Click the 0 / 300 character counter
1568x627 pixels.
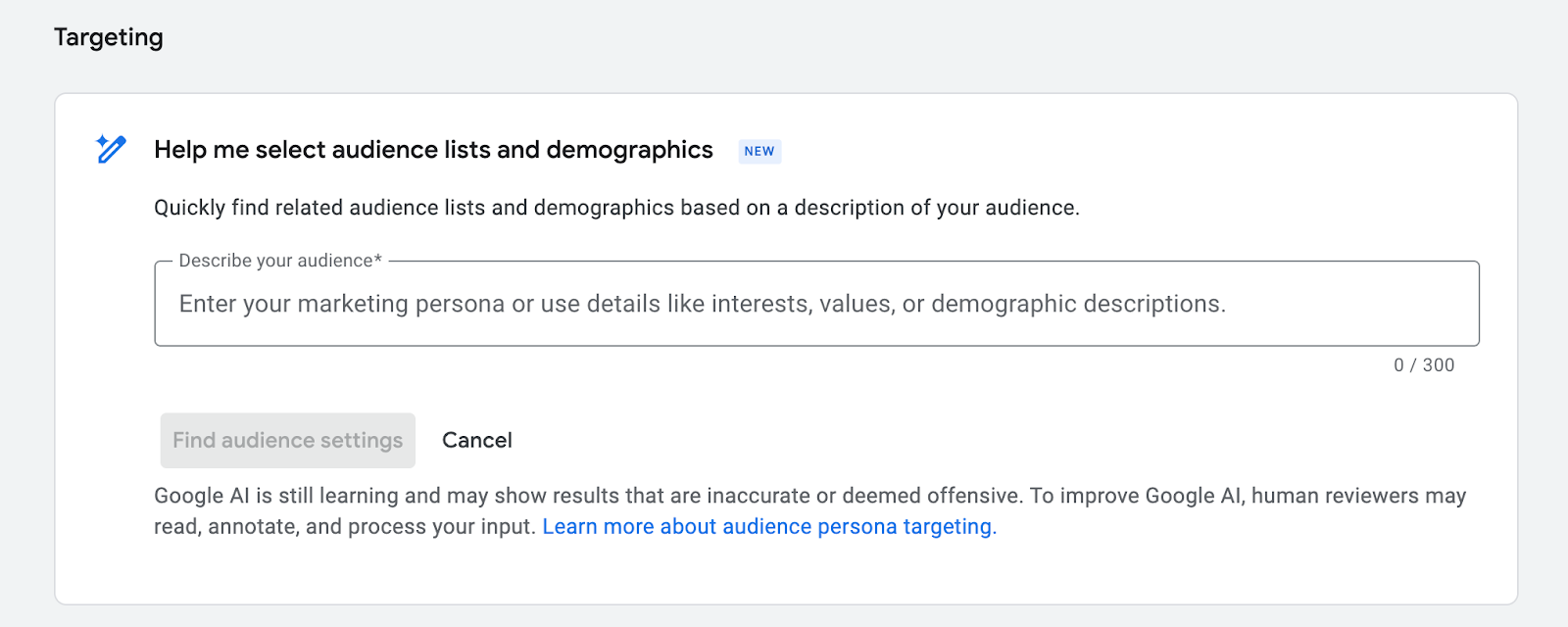pos(1424,364)
